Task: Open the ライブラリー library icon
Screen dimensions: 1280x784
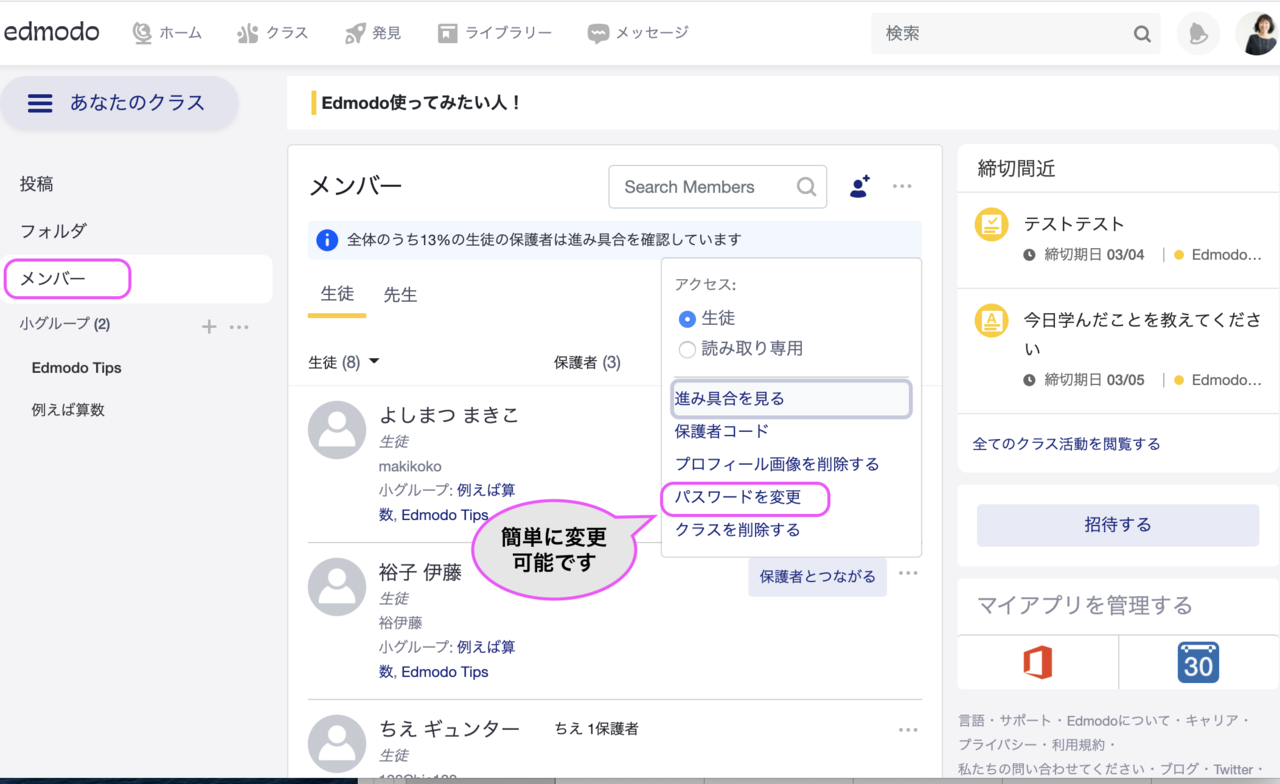Action: (447, 33)
